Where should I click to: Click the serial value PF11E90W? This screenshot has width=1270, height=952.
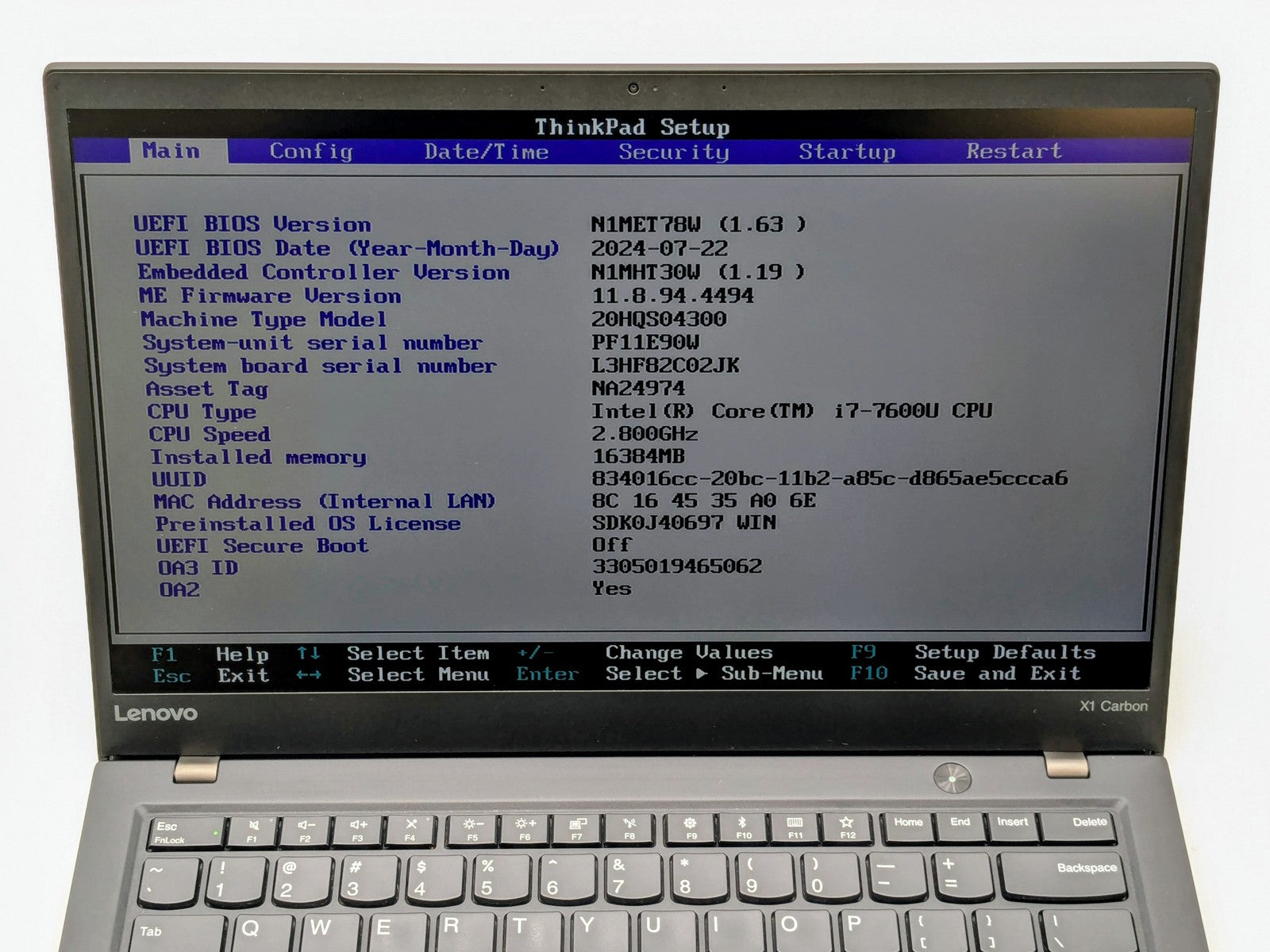pyautogui.click(x=646, y=342)
